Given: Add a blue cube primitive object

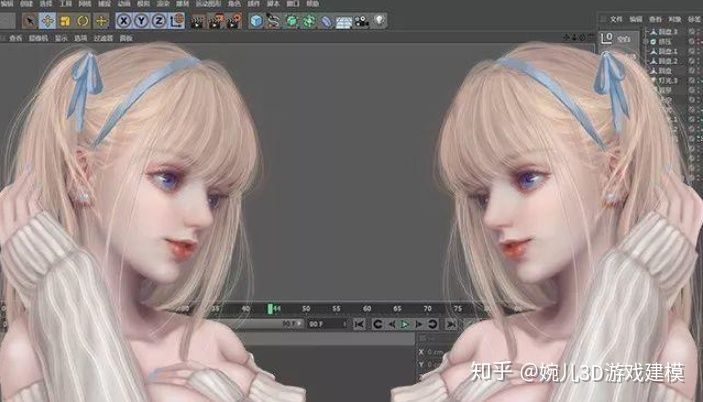Looking at the screenshot, I should tap(256, 21).
